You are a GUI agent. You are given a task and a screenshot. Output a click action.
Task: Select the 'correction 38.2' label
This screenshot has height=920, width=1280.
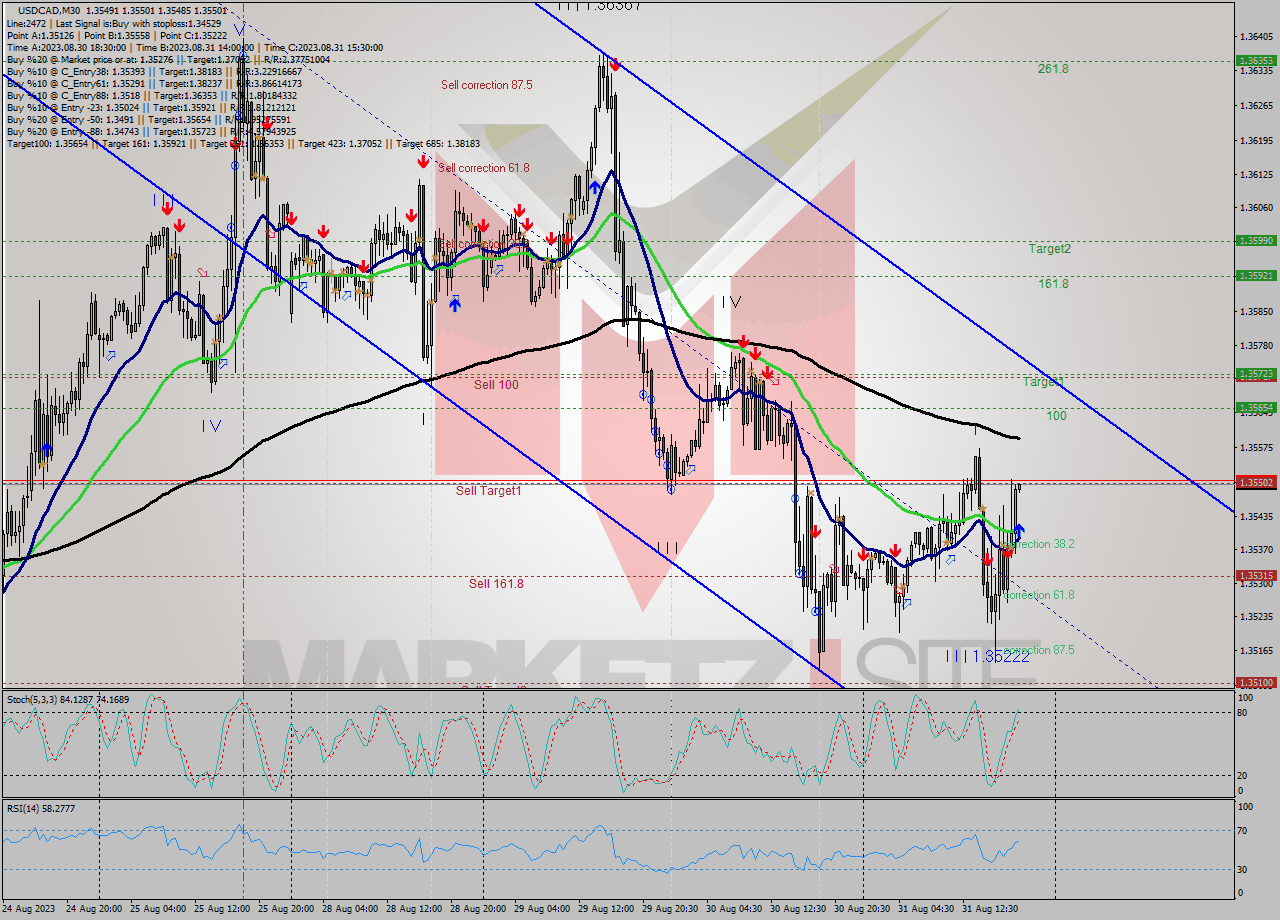[1040, 544]
